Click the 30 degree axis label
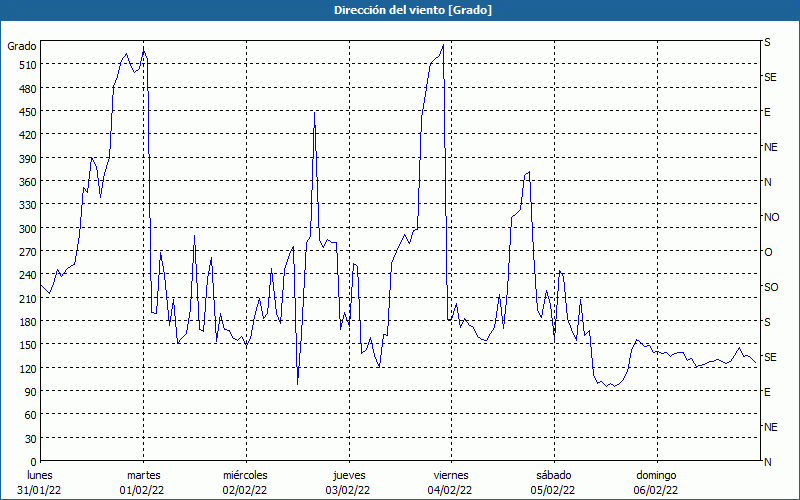Screen dimensions: 800x500 pos(31,439)
